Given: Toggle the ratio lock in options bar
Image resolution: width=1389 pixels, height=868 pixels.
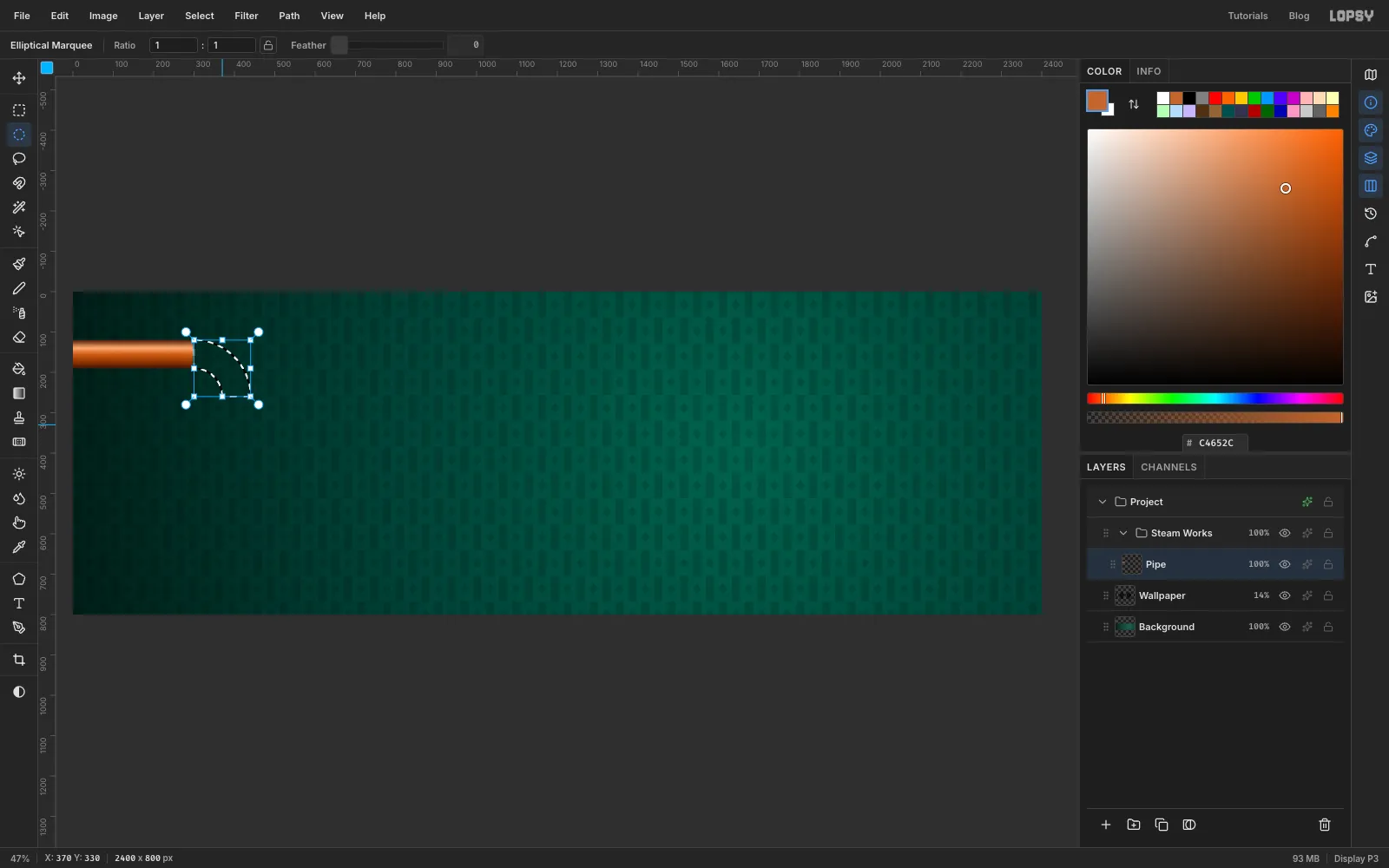Looking at the screenshot, I should coord(268,45).
